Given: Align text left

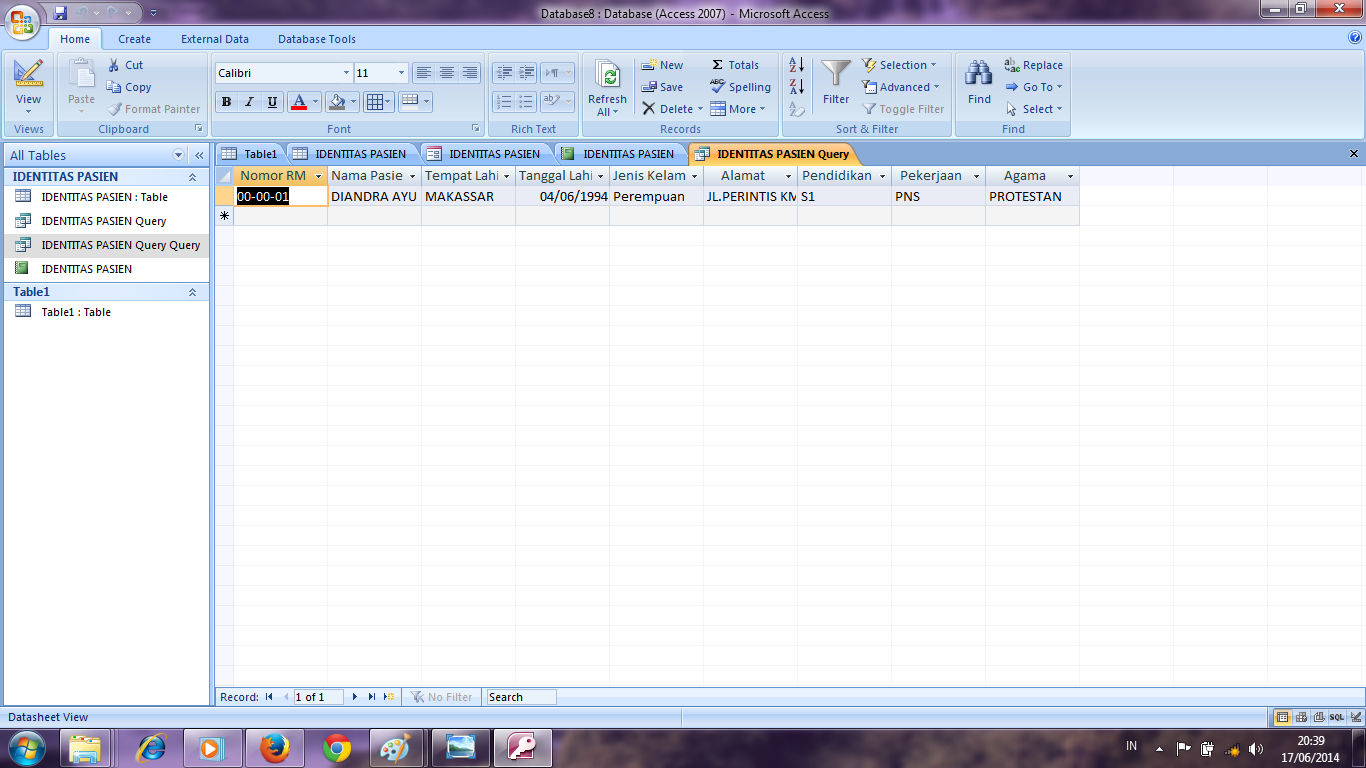Looking at the screenshot, I should pos(424,73).
